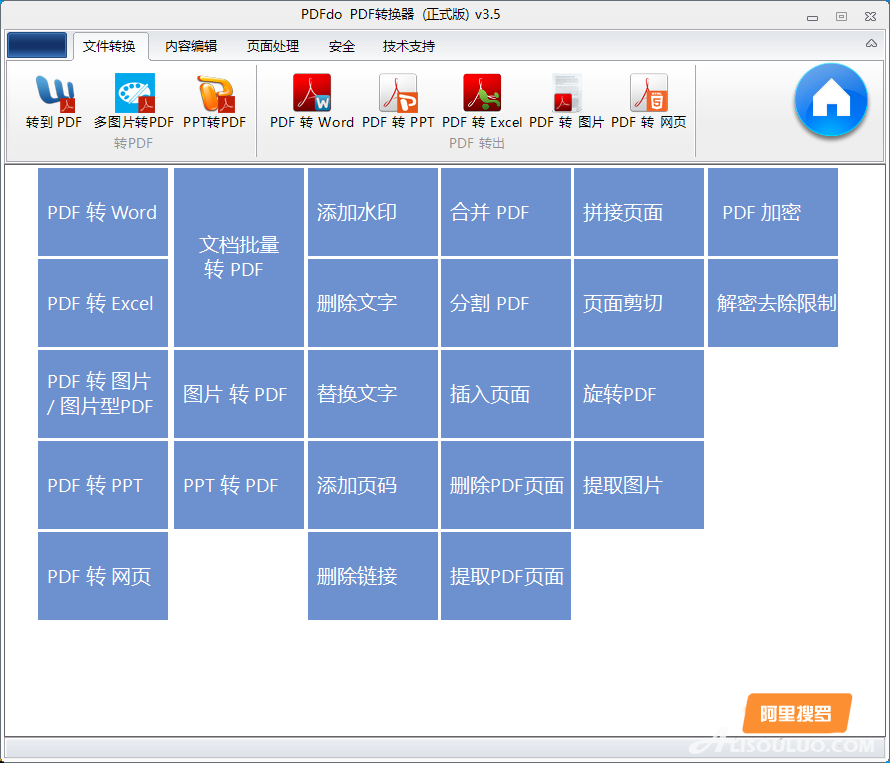Open PDF 转 Excel from the ribbon
This screenshot has height=763, width=890.
(x=482, y=101)
